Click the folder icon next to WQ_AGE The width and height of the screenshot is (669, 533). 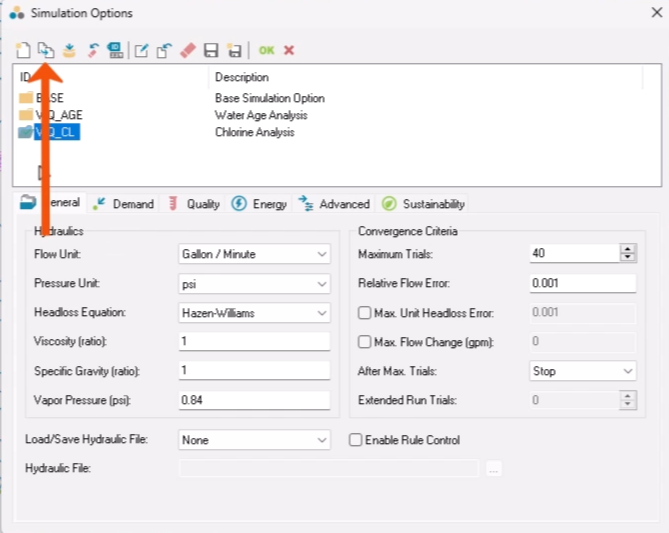[26, 115]
